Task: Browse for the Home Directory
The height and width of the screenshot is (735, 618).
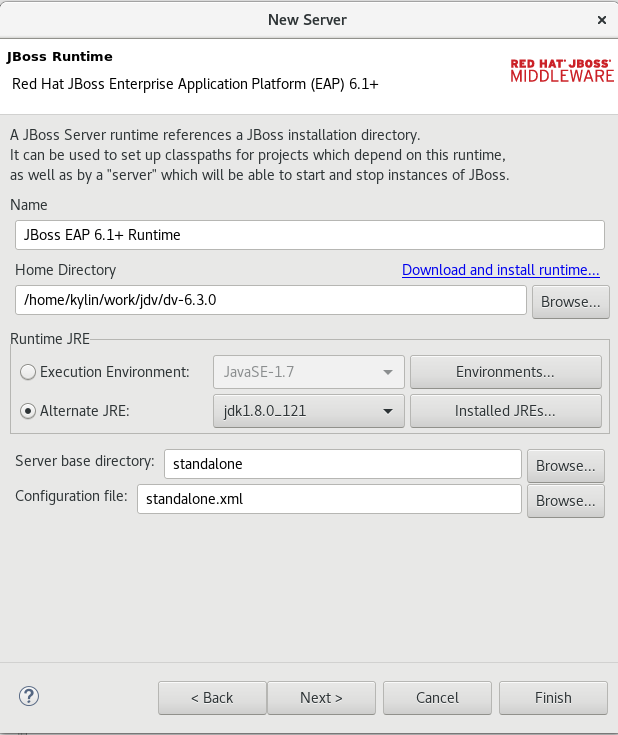Action: pos(571,302)
